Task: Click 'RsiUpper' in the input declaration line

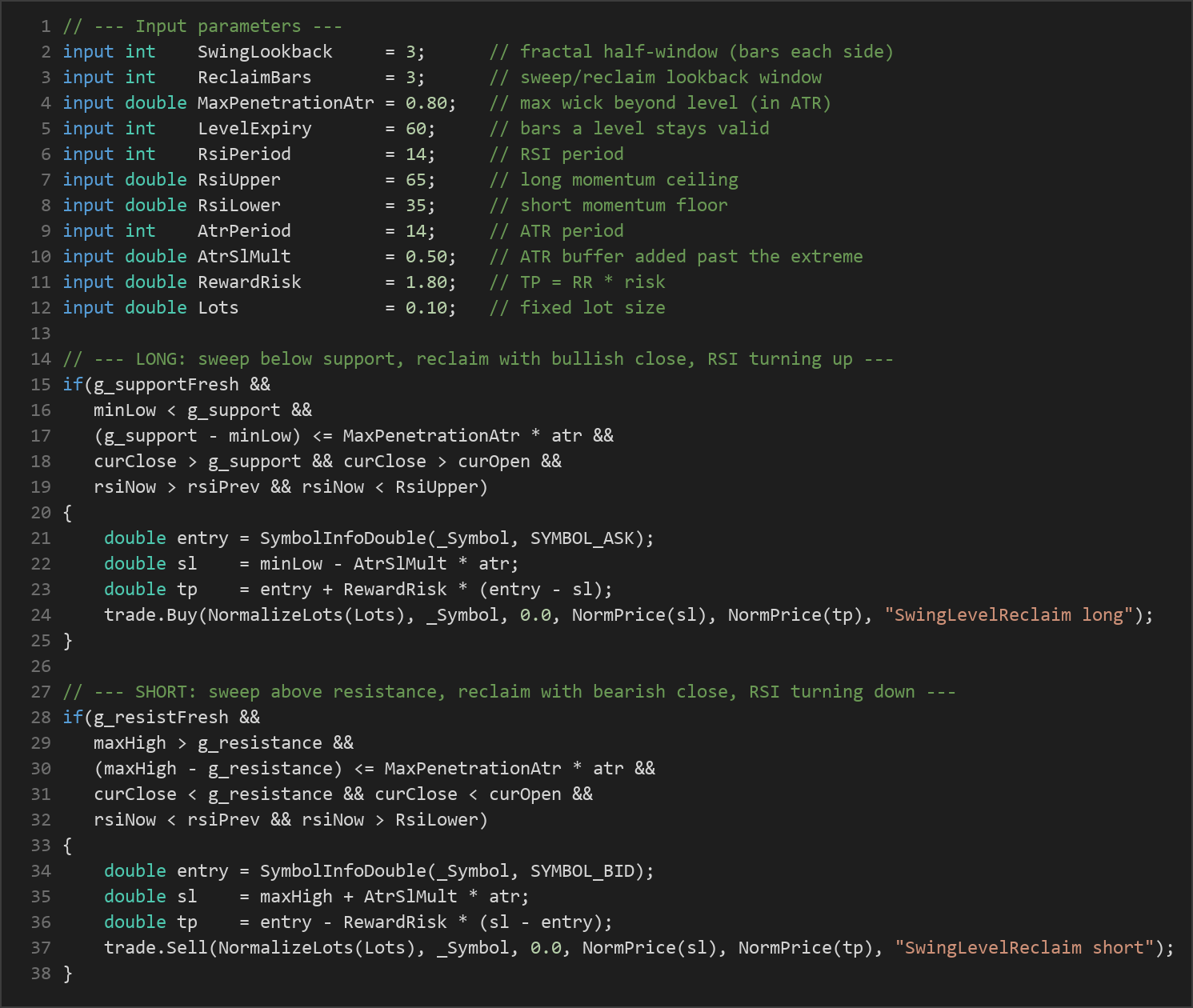Action: click(x=239, y=180)
